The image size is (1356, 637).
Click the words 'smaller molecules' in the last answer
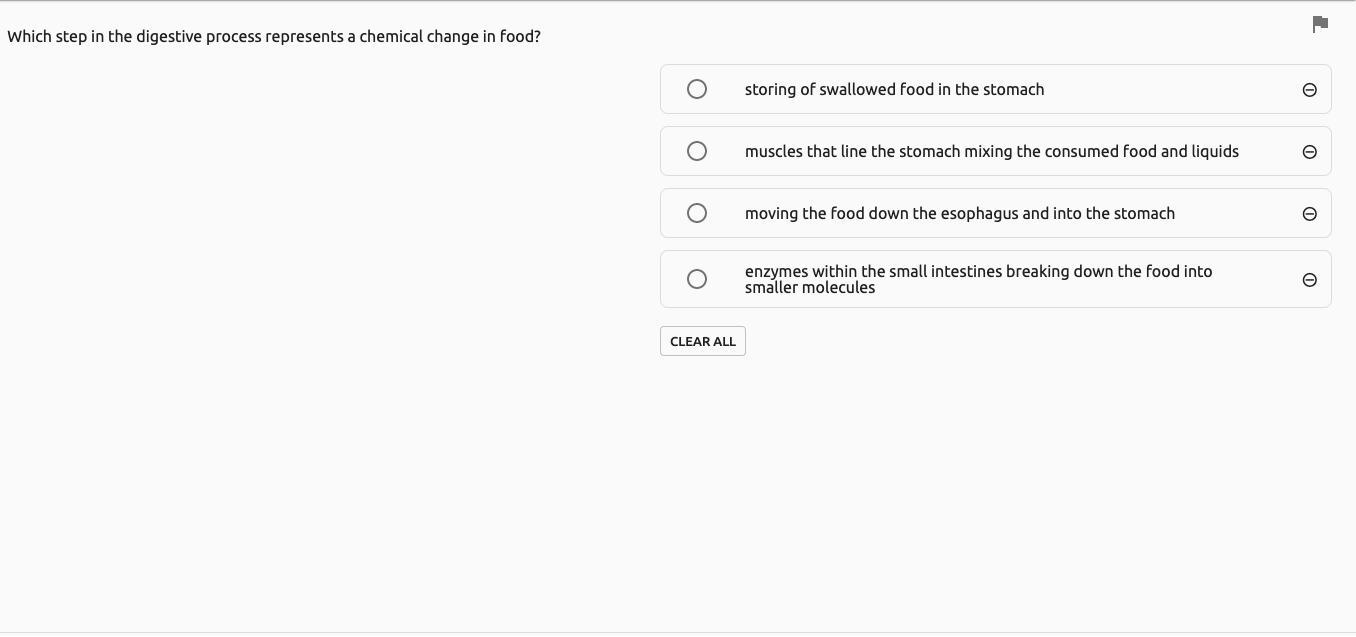coord(809,288)
